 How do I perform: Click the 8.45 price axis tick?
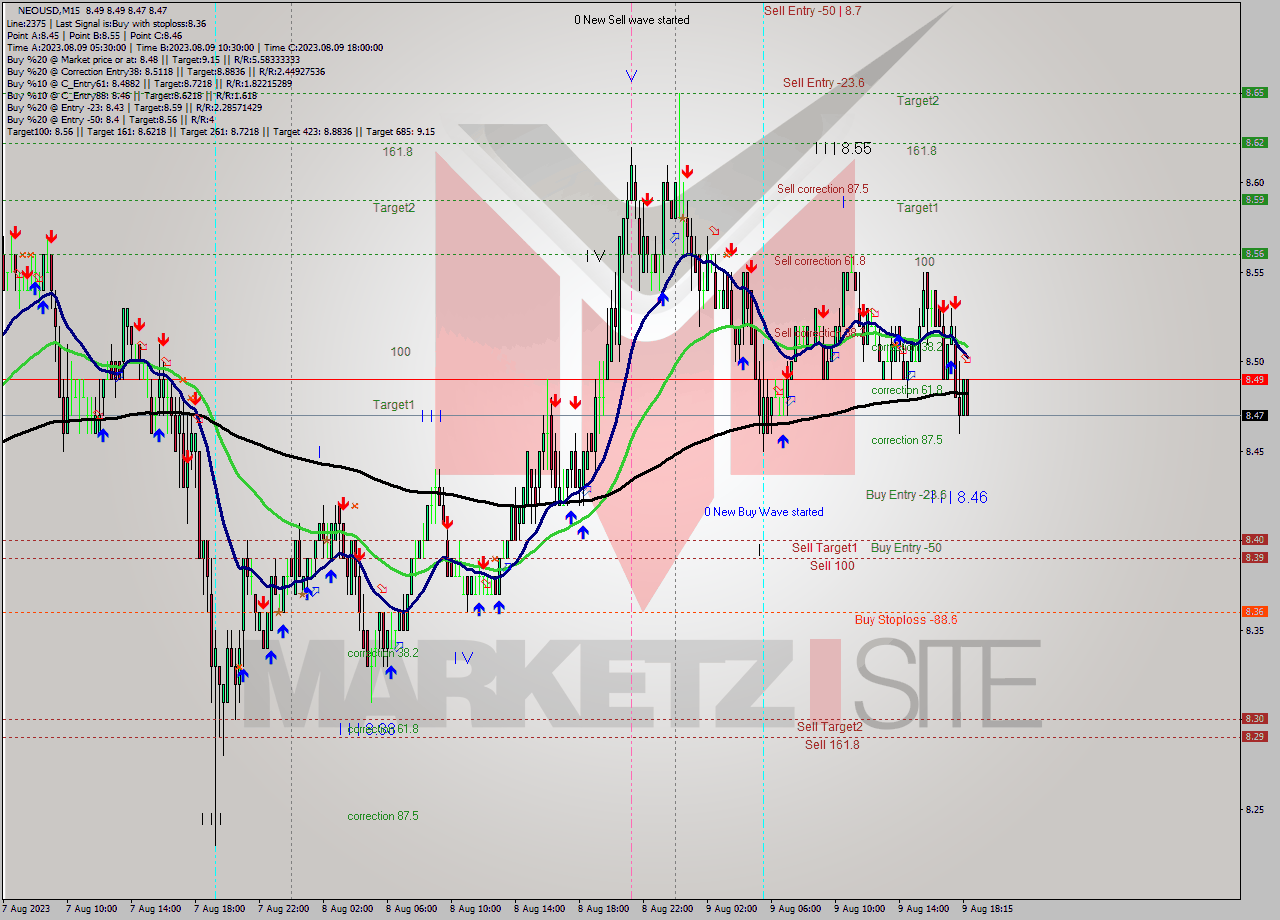point(1254,451)
